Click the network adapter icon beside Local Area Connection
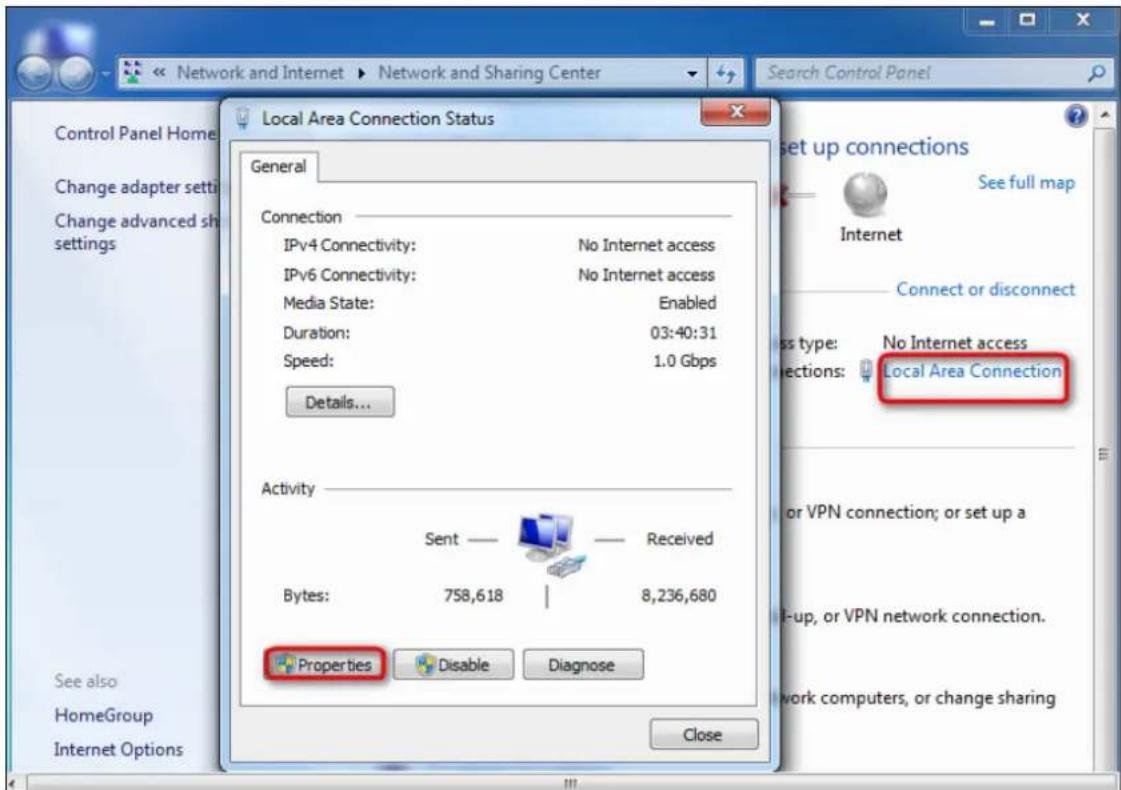This screenshot has height=790, width=1121. [866, 371]
